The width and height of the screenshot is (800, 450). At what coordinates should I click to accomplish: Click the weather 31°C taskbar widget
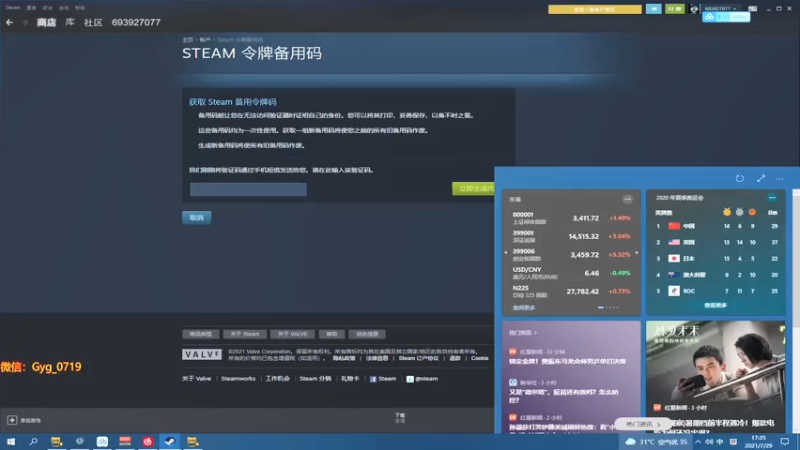click(656, 442)
